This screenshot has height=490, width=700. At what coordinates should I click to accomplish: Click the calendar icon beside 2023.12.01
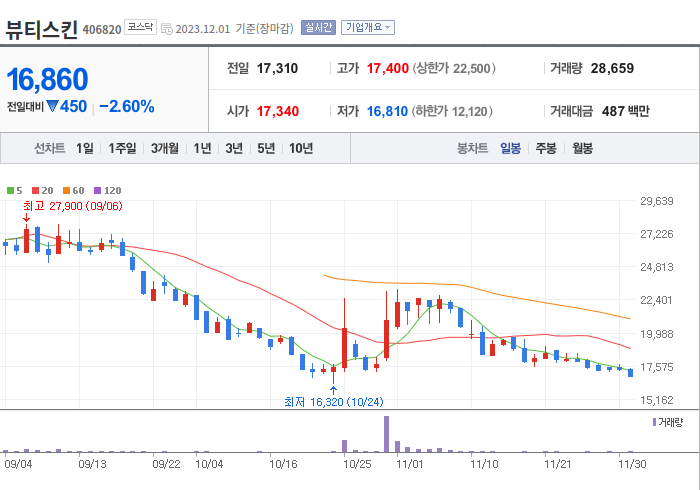[167, 29]
